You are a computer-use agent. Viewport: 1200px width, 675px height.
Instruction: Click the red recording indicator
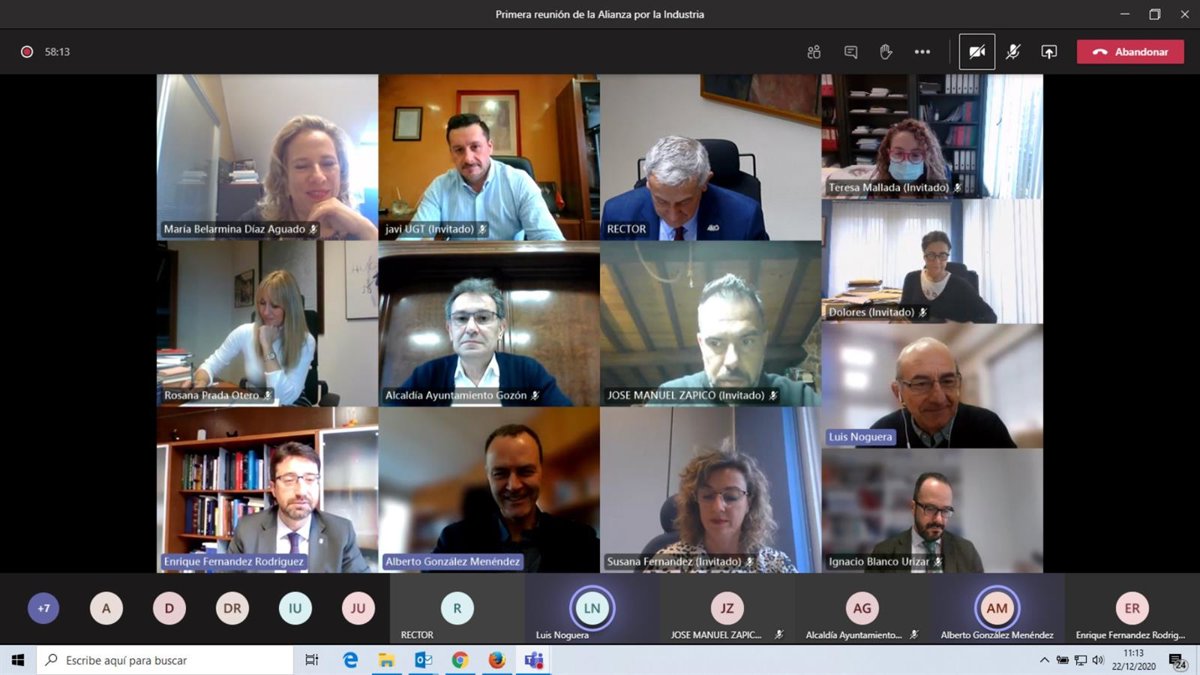(27, 52)
